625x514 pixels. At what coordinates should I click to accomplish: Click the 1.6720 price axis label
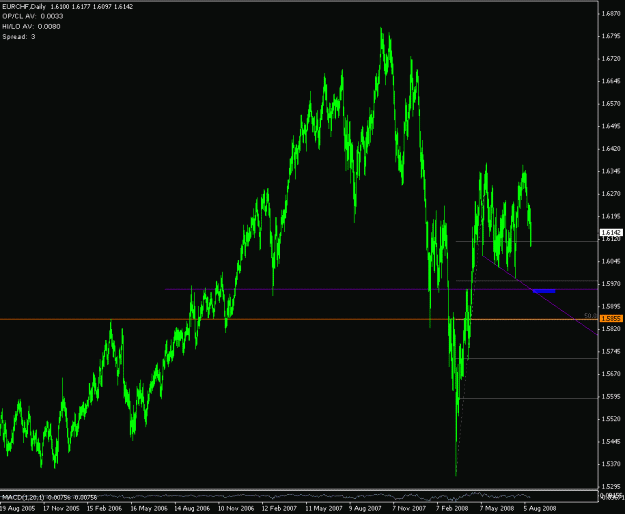[611, 59]
